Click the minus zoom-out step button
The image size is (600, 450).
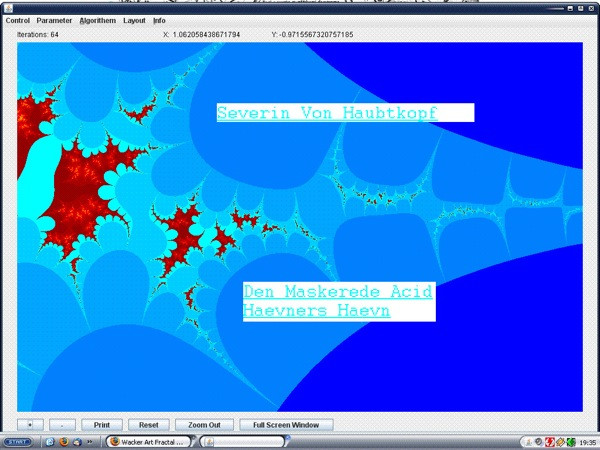62,425
